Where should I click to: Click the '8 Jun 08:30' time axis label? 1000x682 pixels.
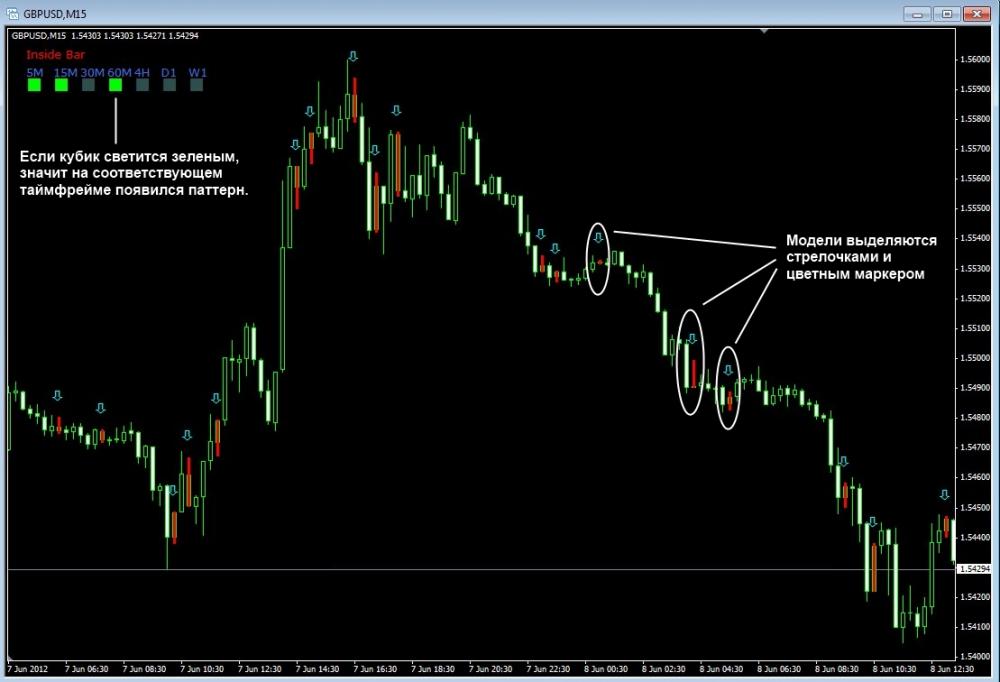pyautogui.click(x=837, y=669)
